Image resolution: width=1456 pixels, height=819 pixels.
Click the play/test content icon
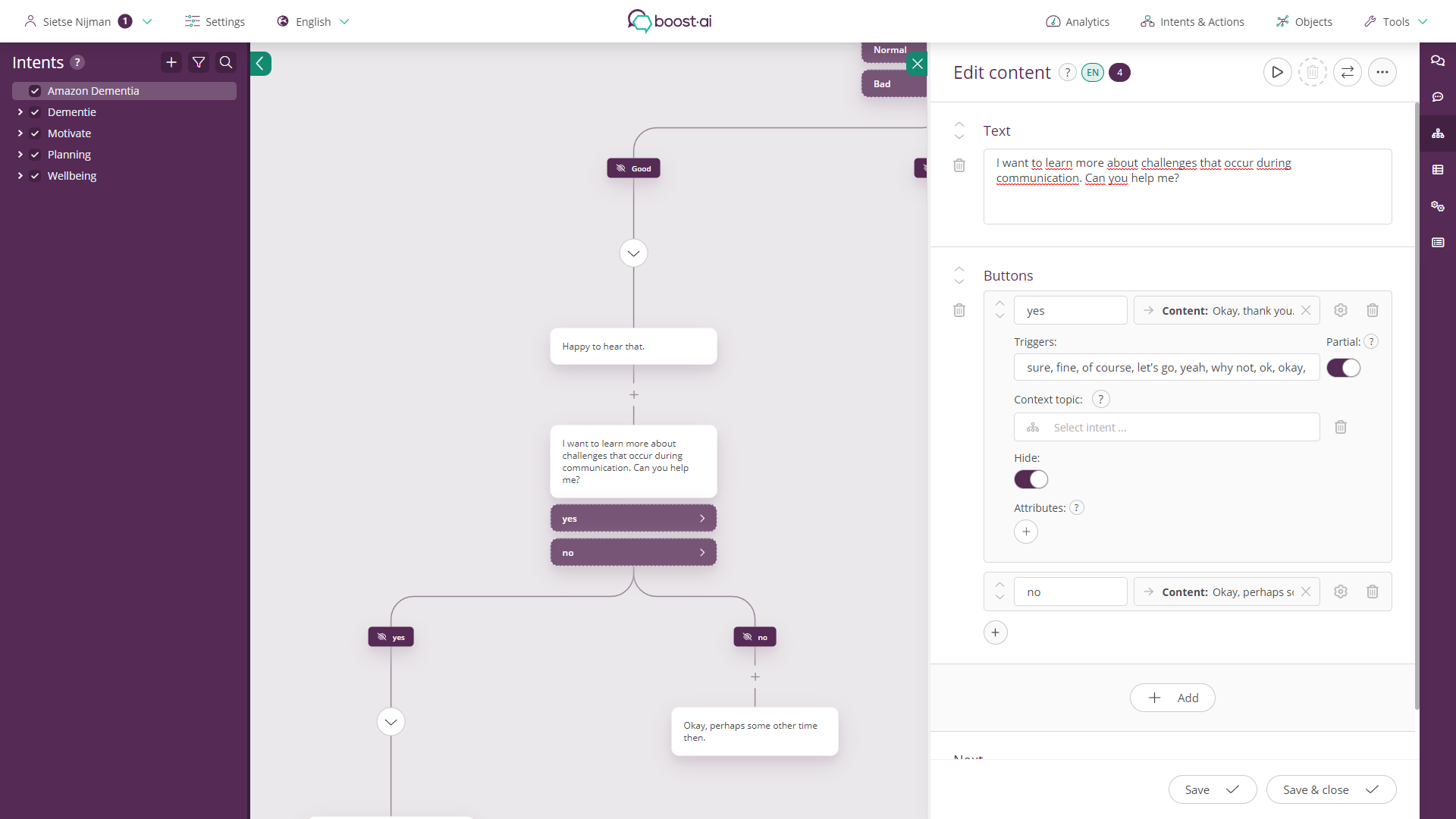pos(1277,72)
